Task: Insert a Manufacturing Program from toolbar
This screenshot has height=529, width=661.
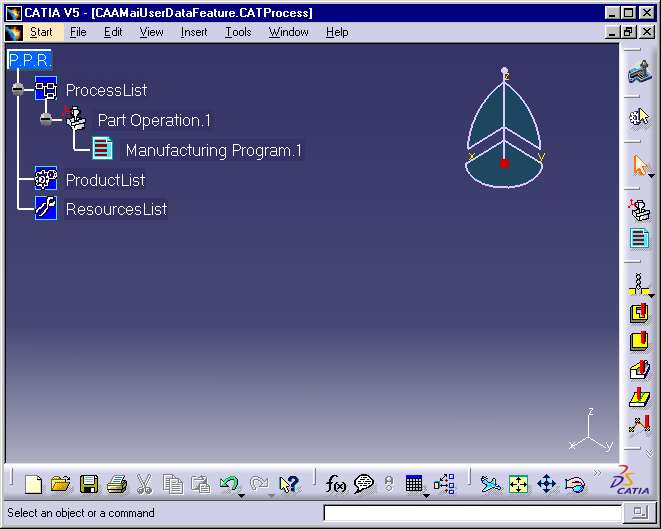Action: (x=639, y=238)
